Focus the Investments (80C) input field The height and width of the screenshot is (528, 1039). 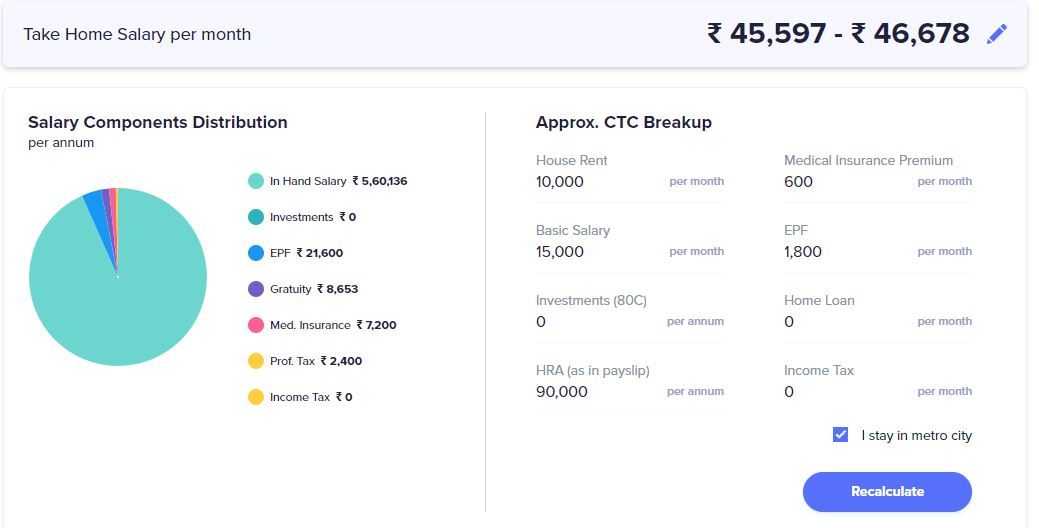(x=598, y=322)
